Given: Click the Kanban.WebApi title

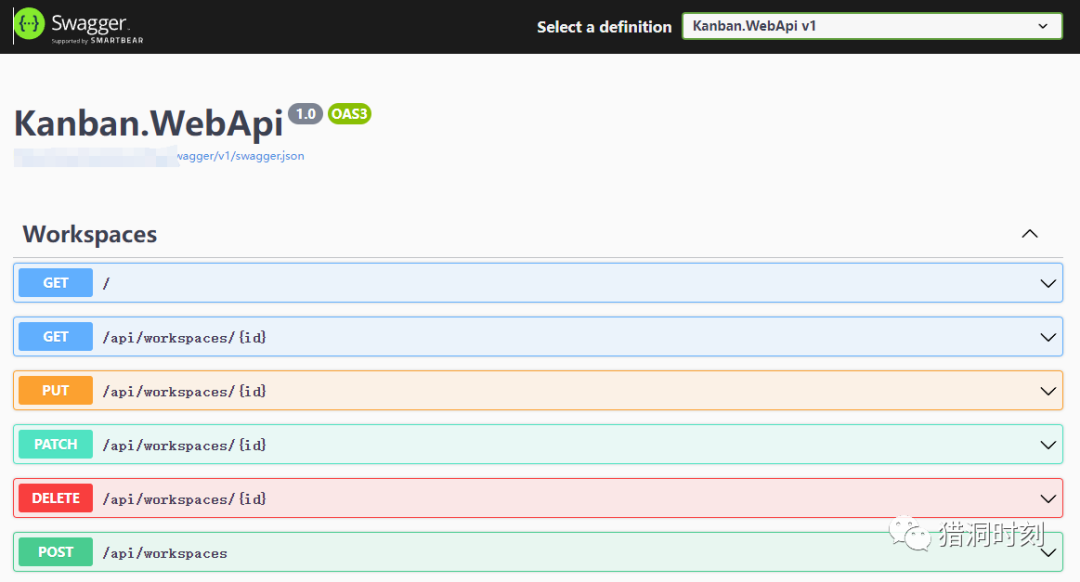Looking at the screenshot, I should pos(149,123).
